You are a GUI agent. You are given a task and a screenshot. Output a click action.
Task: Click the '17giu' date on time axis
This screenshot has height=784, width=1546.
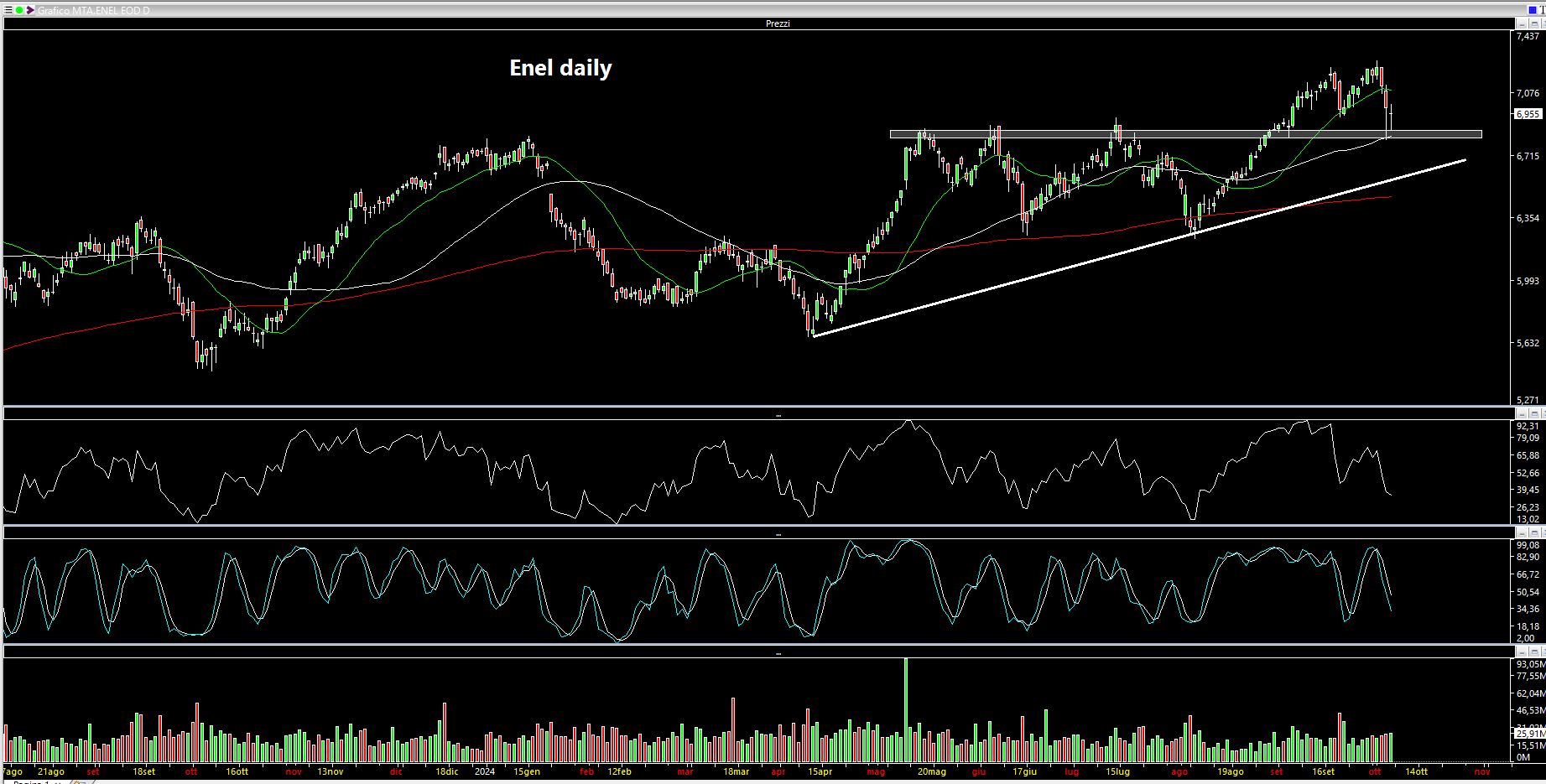(1025, 771)
